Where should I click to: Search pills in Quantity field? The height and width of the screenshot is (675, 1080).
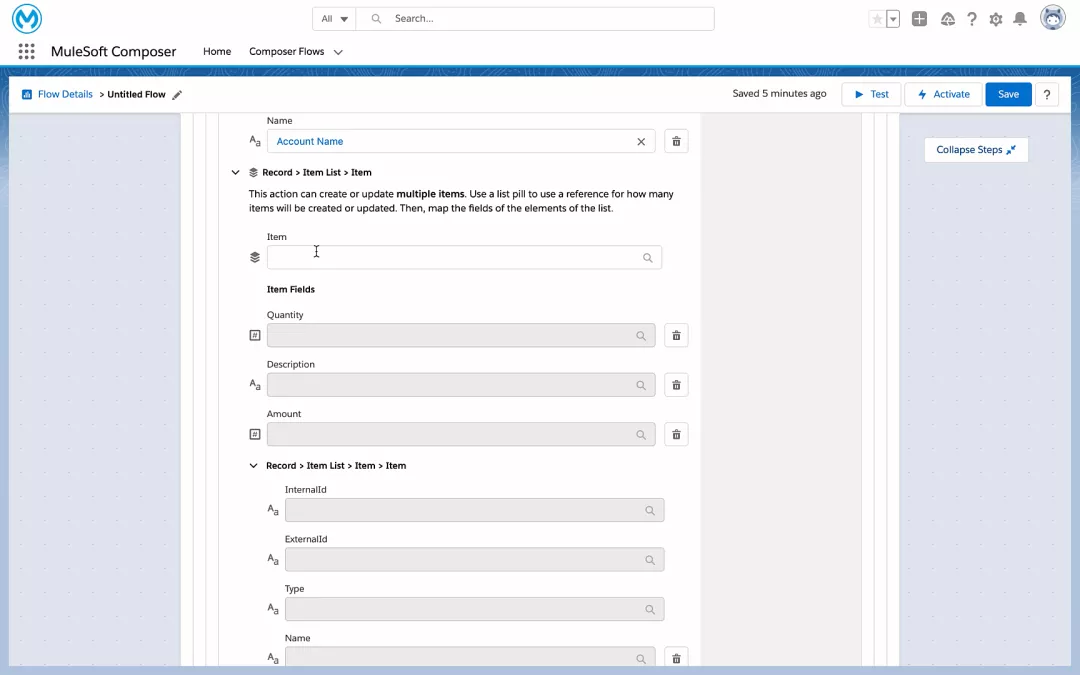[x=641, y=335]
